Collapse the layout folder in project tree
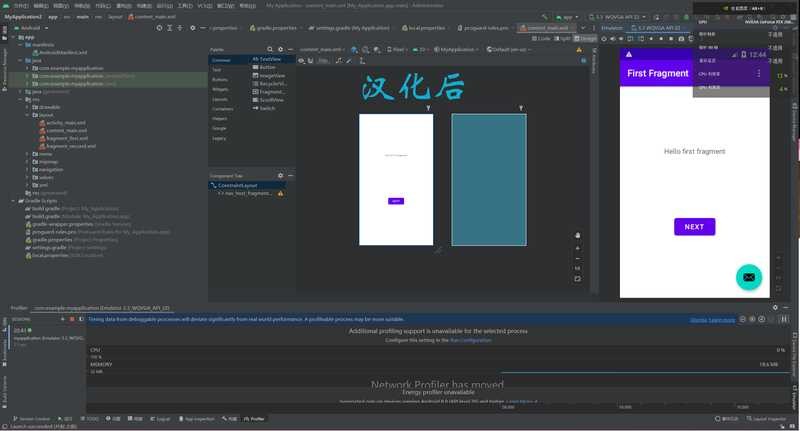Image resolution: width=800 pixels, height=431 pixels. tap(28, 115)
